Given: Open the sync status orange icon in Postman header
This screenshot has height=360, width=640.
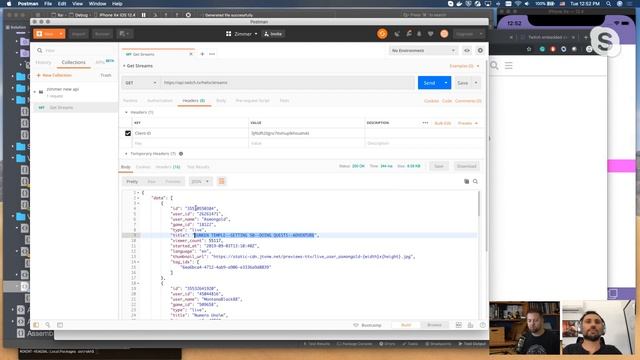Looking at the screenshot, I should [382, 34].
